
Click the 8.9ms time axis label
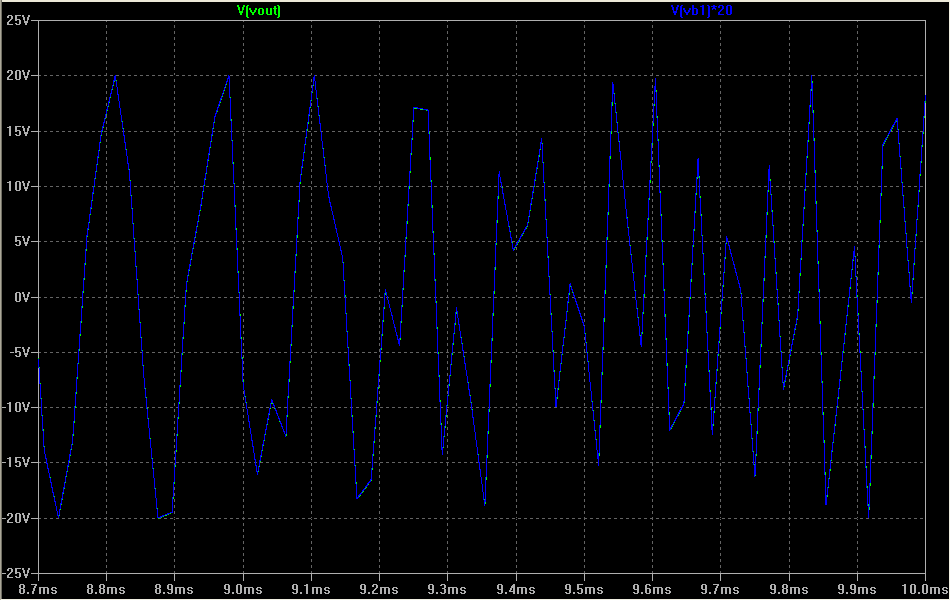pos(174,589)
